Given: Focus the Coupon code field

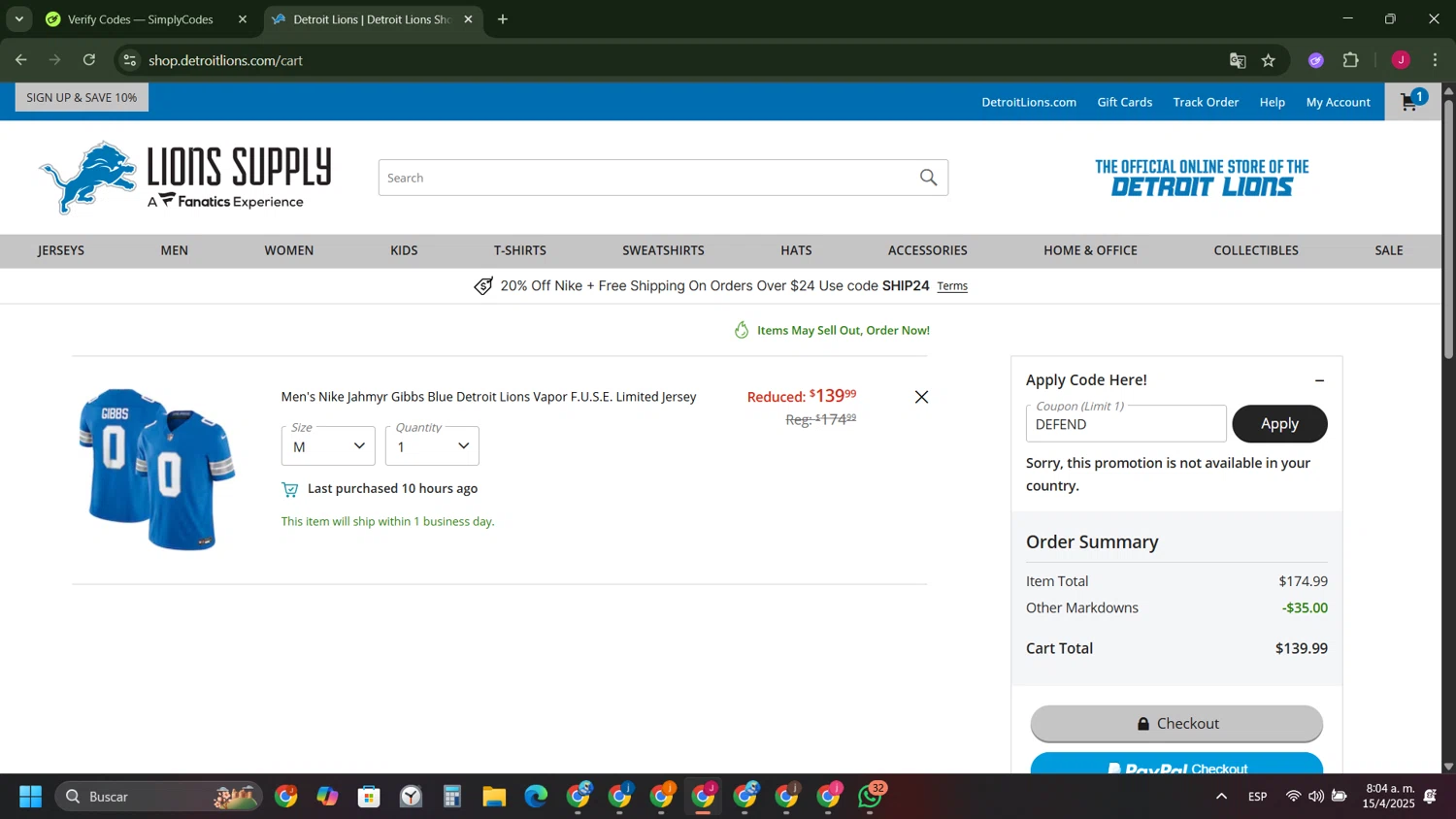Looking at the screenshot, I should point(1126,424).
